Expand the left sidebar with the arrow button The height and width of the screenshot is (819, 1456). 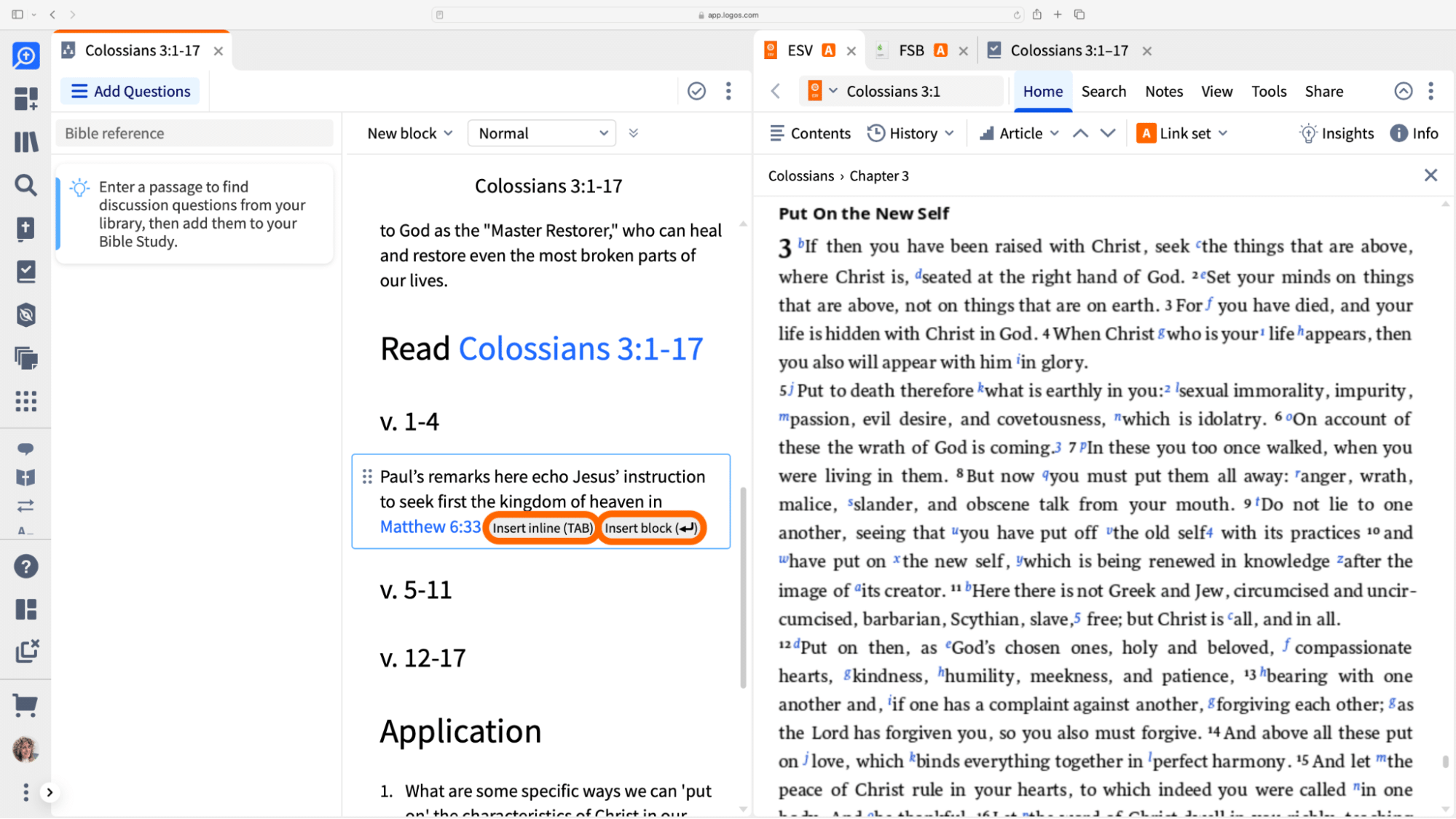[x=50, y=792]
